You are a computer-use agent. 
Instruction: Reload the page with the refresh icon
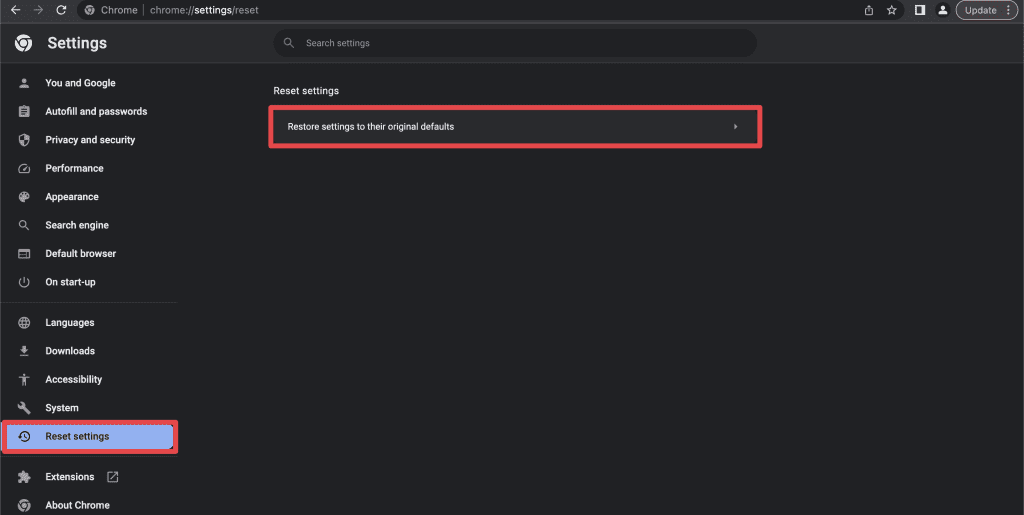click(61, 10)
